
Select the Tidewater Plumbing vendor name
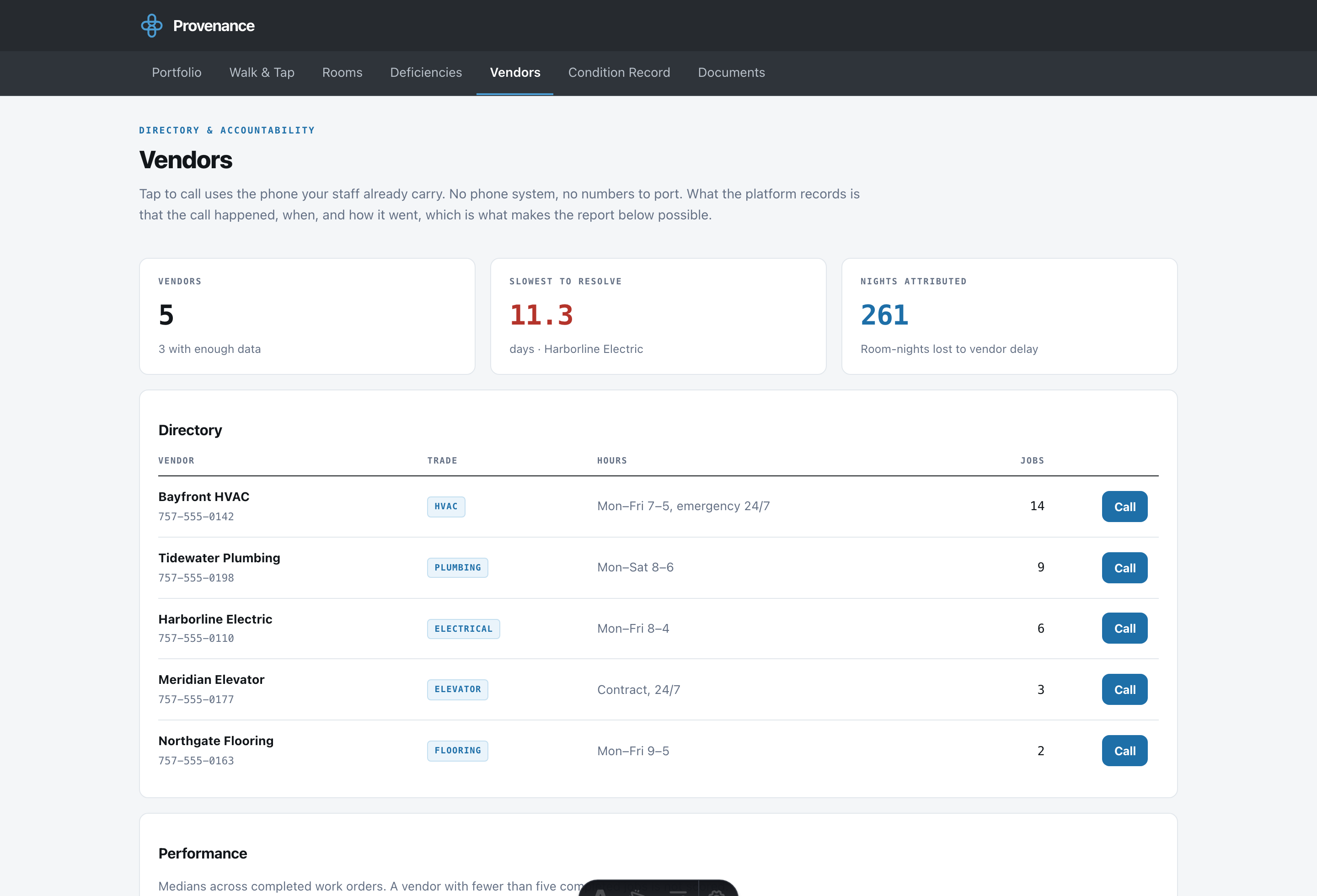pos(219,558)
